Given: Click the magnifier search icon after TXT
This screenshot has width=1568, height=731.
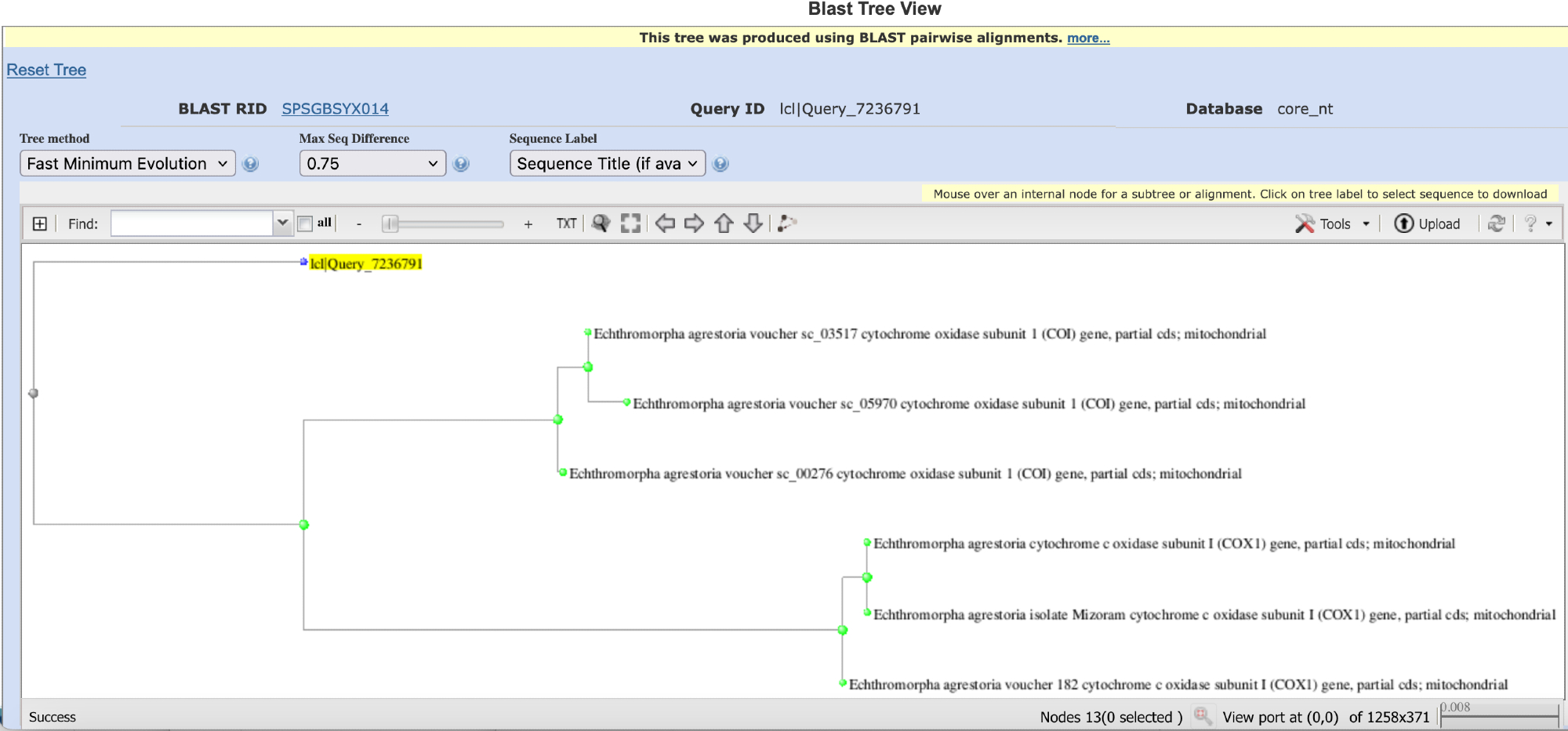Looking at the screenshot, I should pyautogui.click(x=601, y=224).
